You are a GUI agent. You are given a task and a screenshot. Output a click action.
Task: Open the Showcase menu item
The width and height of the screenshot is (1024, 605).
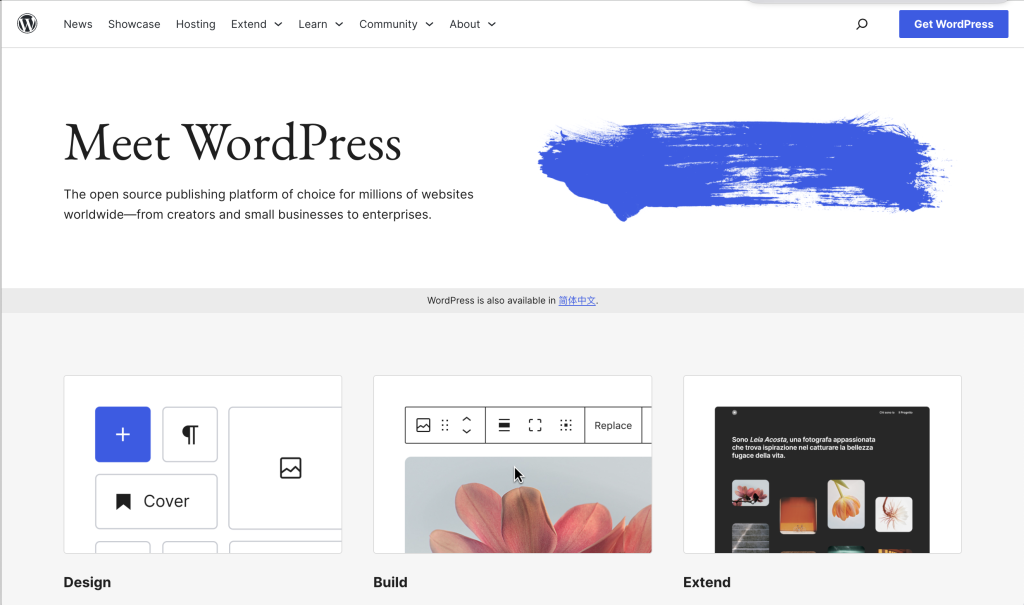coord(134,24)
